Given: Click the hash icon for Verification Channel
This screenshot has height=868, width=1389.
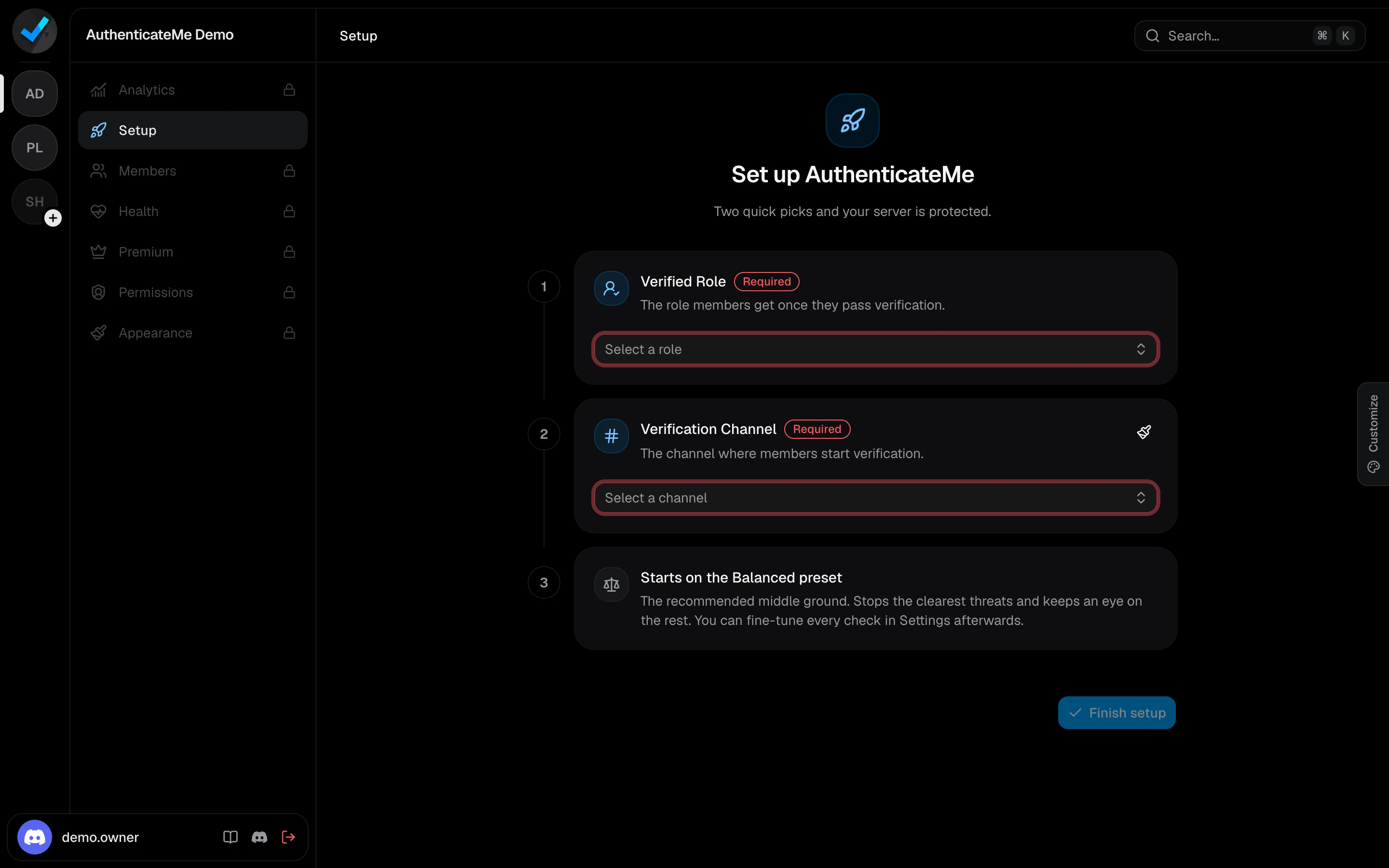Looking at the screenshot, I should pyautogui.click(x=611, y=436).
